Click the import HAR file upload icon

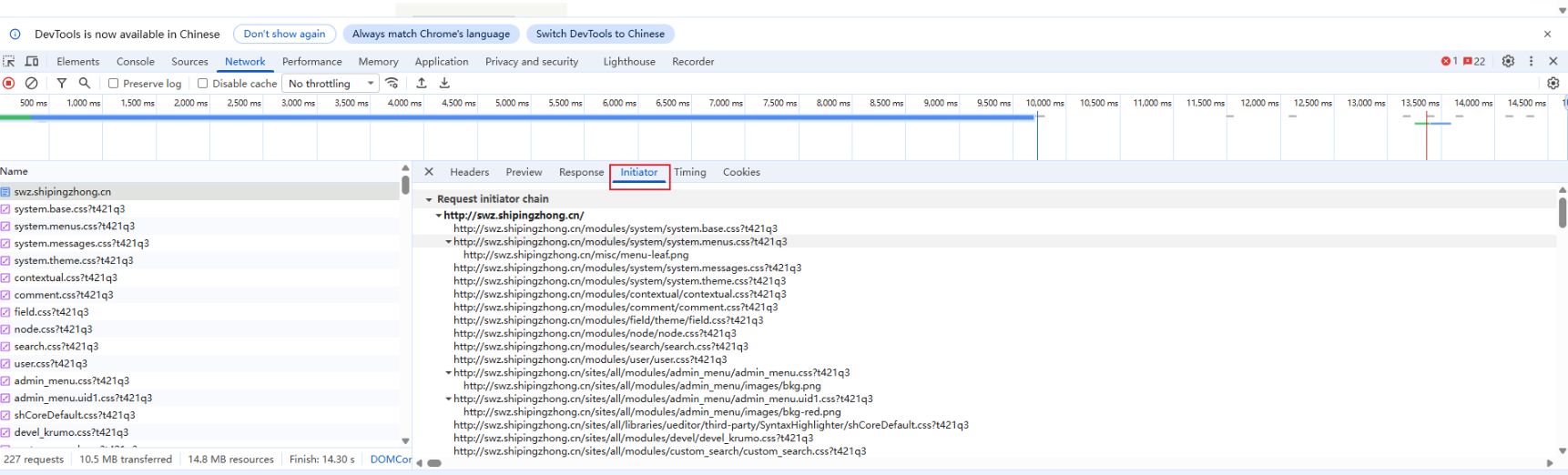pyautogui.click(x=422, y=83)
